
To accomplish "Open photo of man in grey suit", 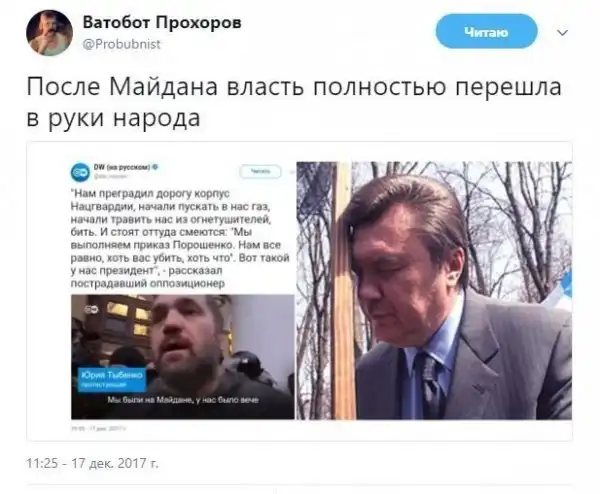I will 434,290.
